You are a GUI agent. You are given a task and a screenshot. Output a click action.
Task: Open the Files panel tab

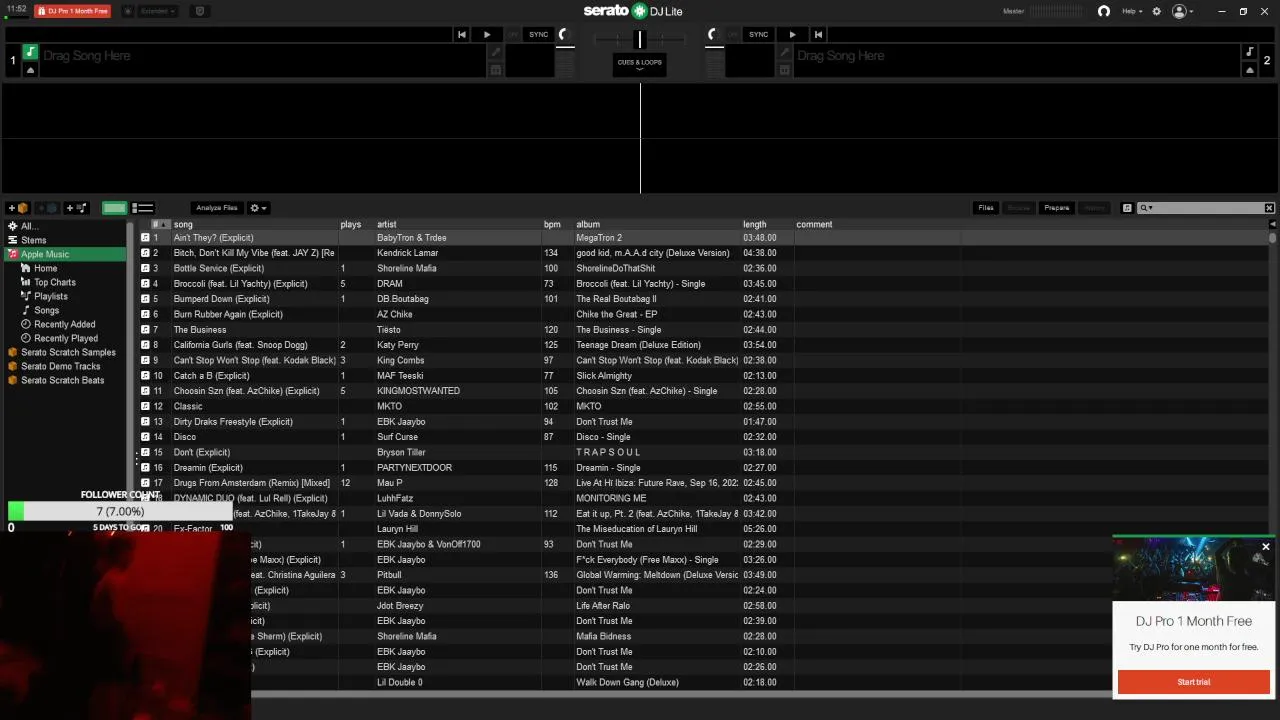[x=986, y=208]
